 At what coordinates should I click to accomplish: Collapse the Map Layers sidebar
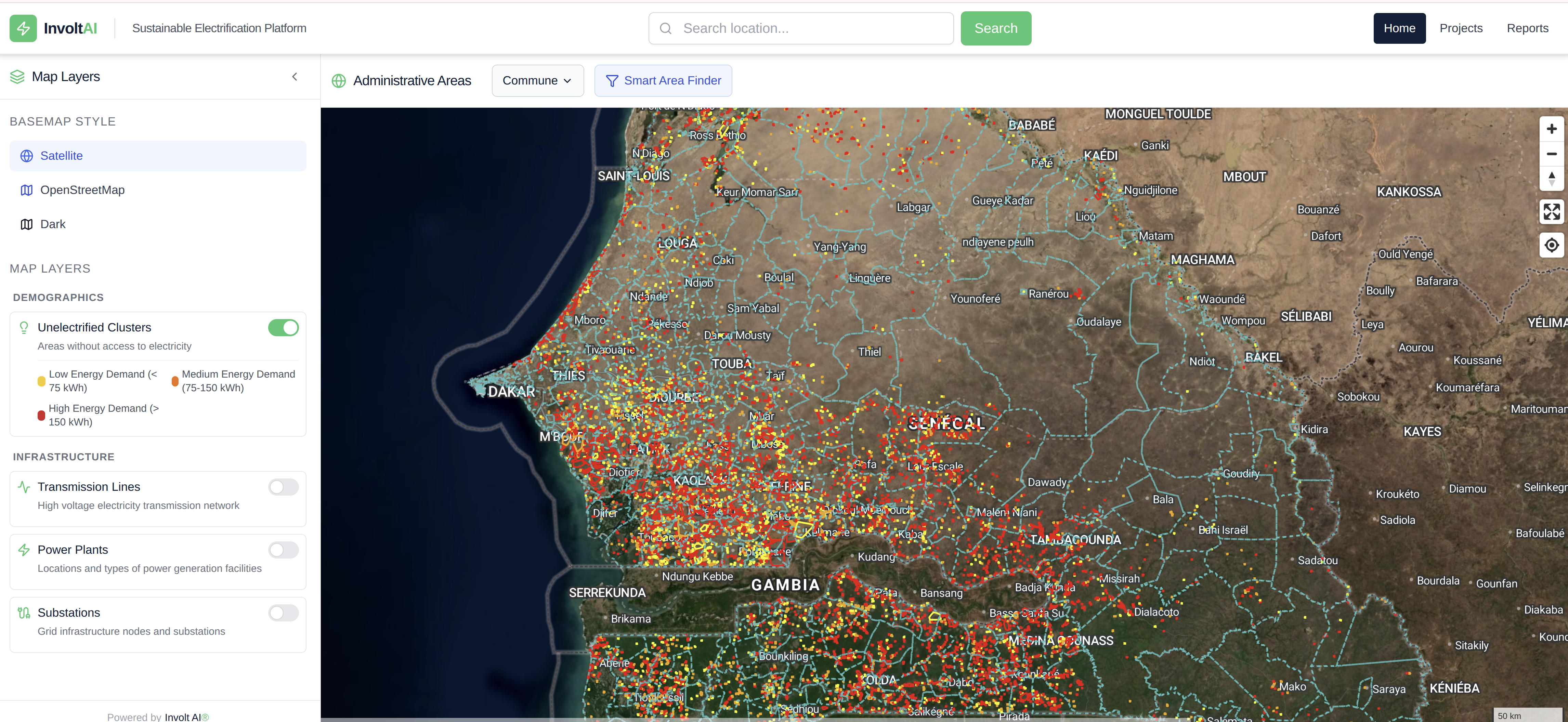tap(295, 77)
